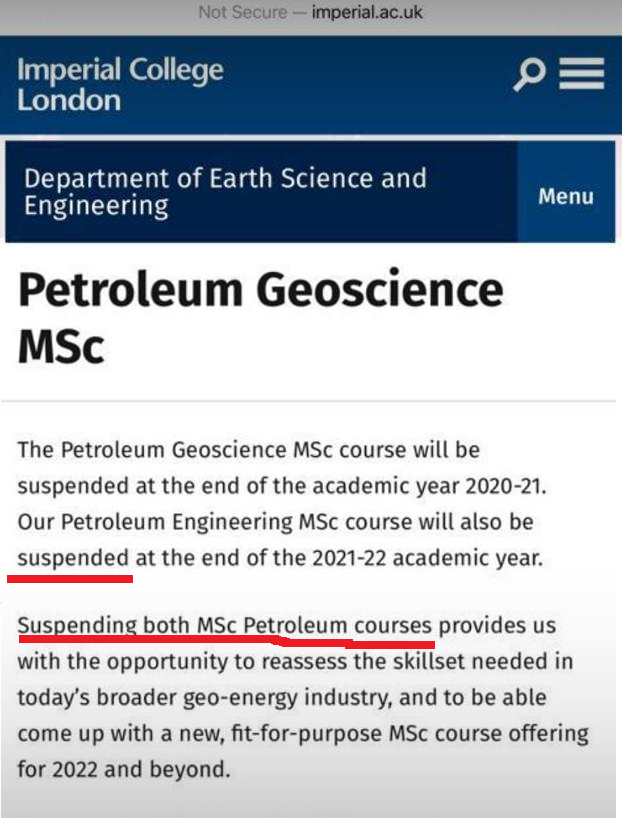622x818 pixels.
Task: Click the Petroleum Geoscience MSc heading
Action: [260, 316]
